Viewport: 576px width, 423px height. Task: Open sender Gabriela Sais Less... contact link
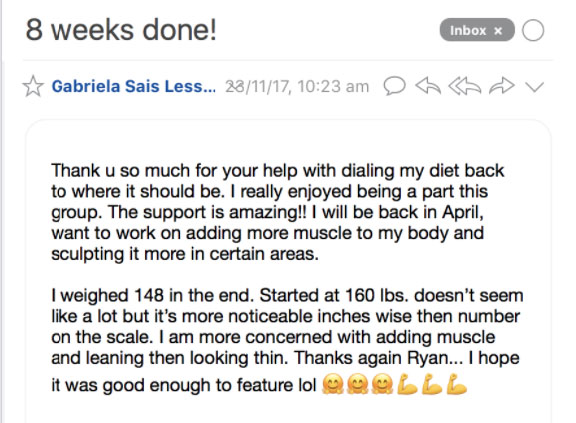point(134,86)
